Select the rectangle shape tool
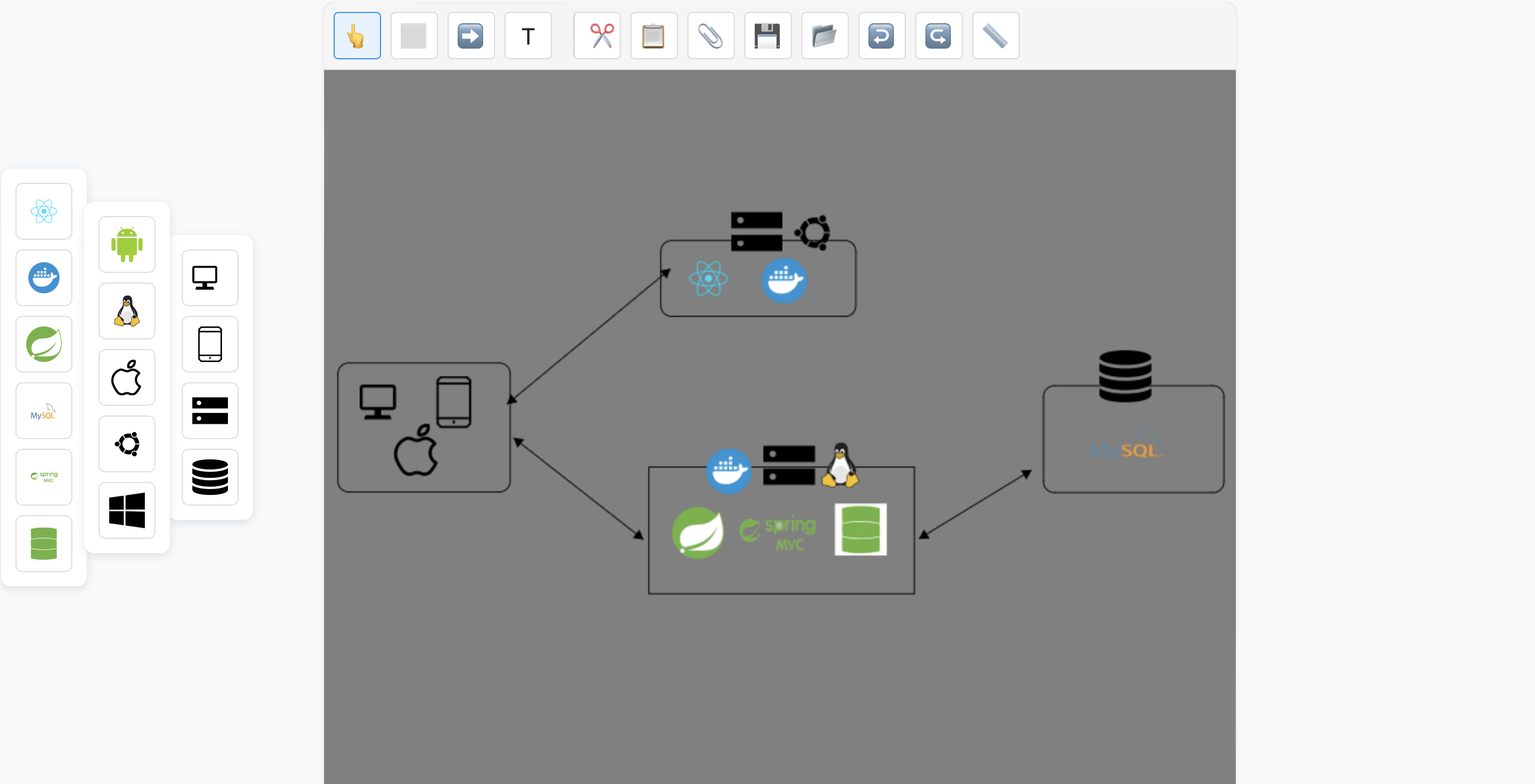The width and height of the screenshot is (1535, 784). tap(414, 36)
